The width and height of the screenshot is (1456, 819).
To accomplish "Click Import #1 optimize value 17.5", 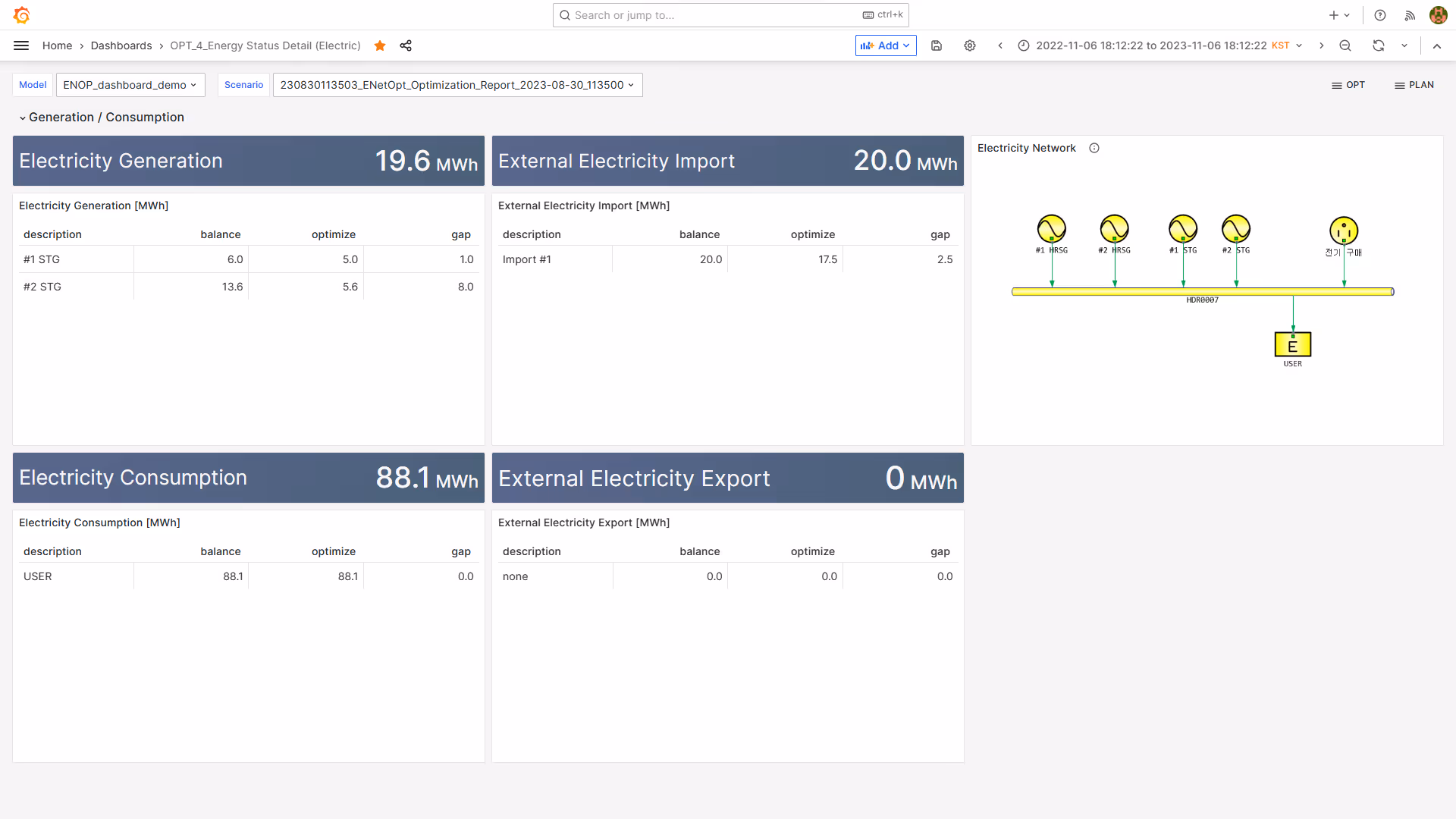I will [827, 259].
